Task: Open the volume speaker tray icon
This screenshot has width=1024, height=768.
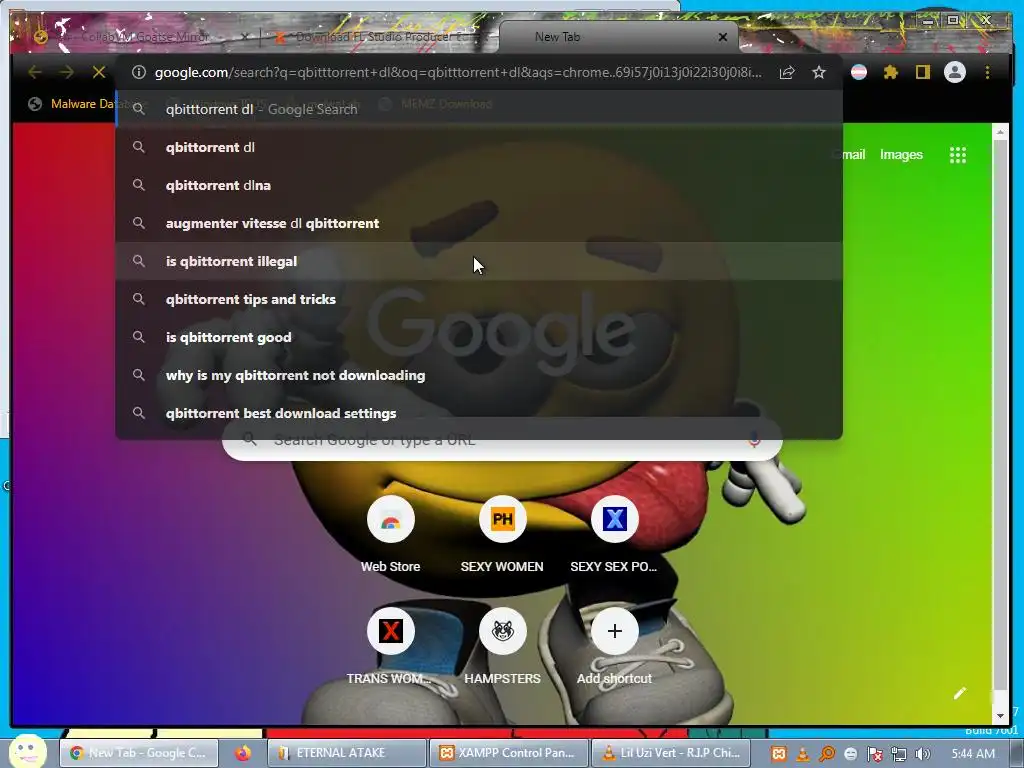Action: pos(923,754)
